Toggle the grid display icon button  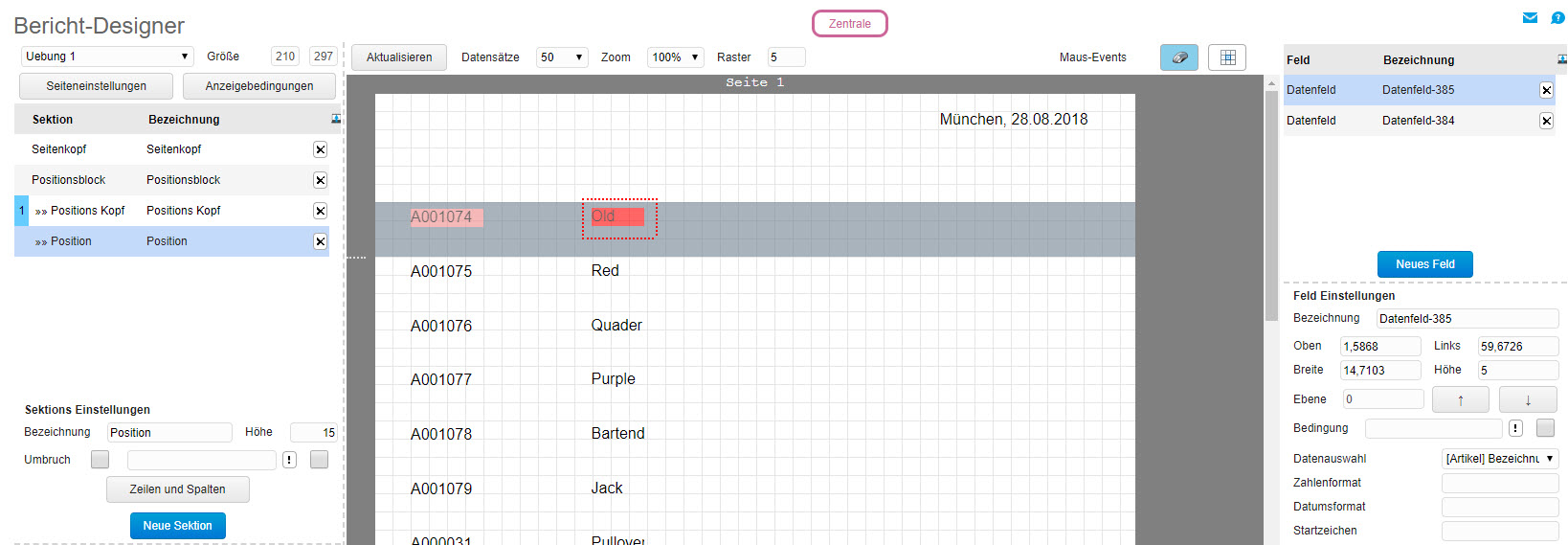point(1227,57)
